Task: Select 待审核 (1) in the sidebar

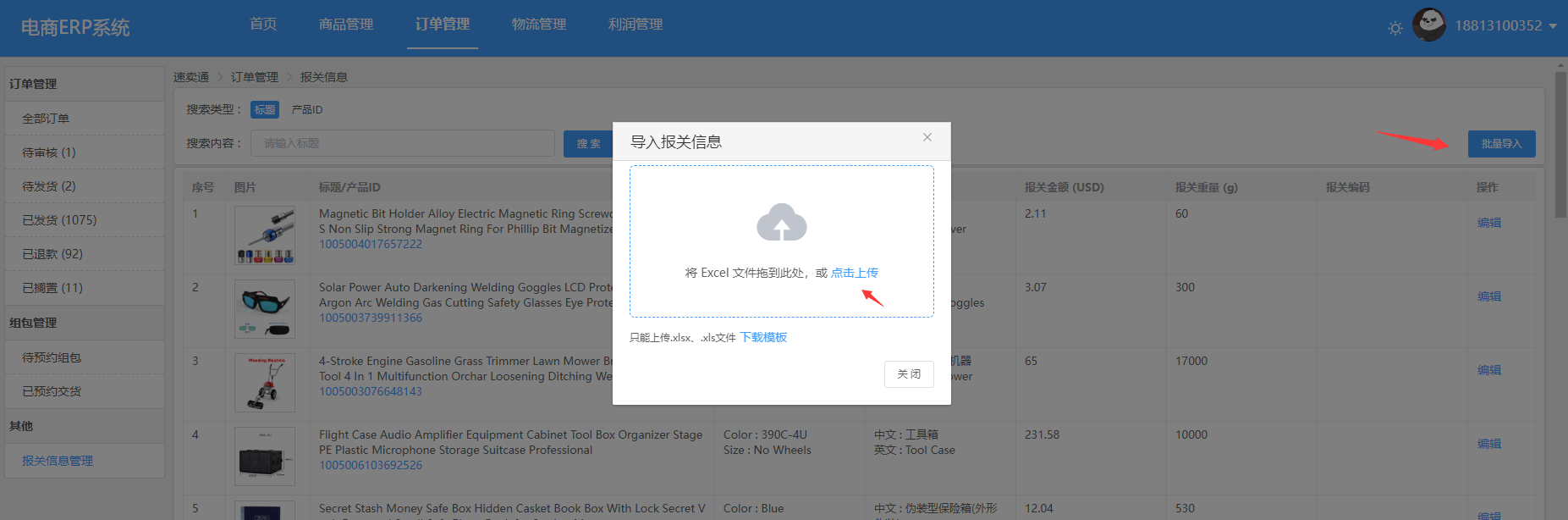Action: (85, 152)
